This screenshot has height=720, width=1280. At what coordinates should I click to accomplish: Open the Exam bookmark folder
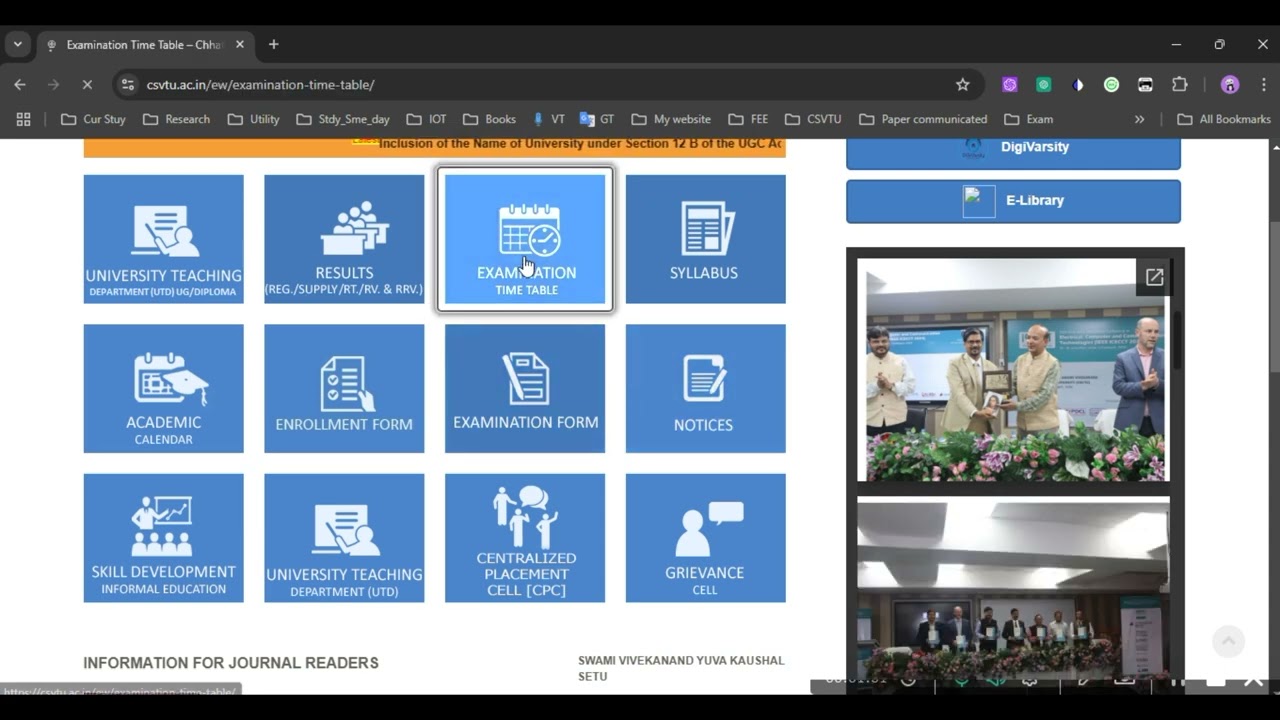pyautogui.click(x=1028, y=119)
